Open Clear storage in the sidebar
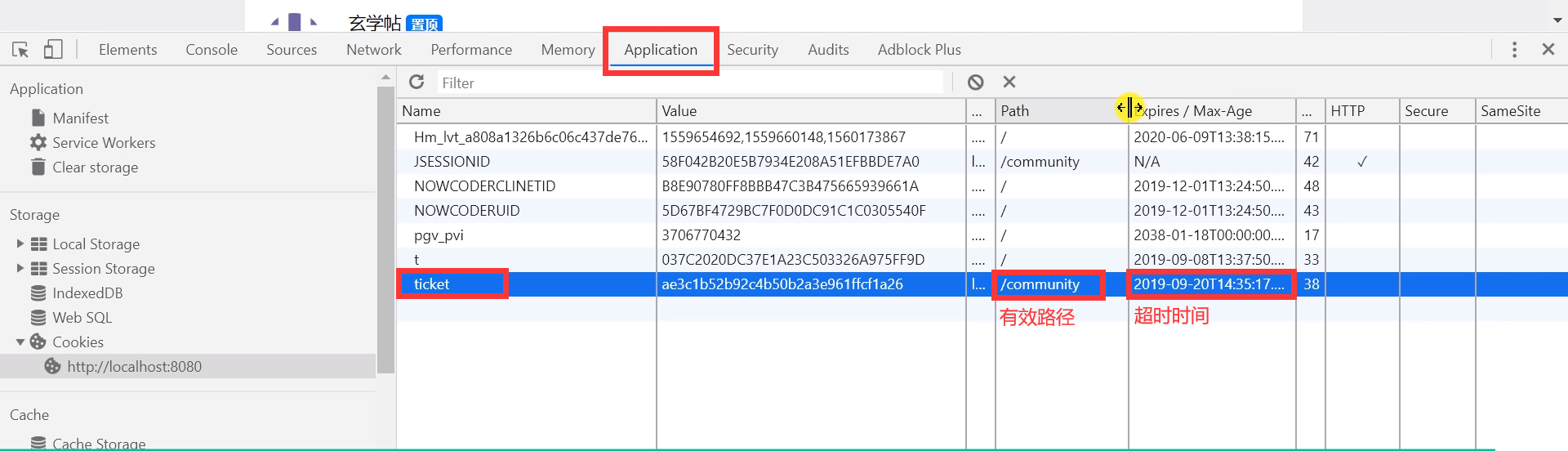 click(x=96, y=167)
